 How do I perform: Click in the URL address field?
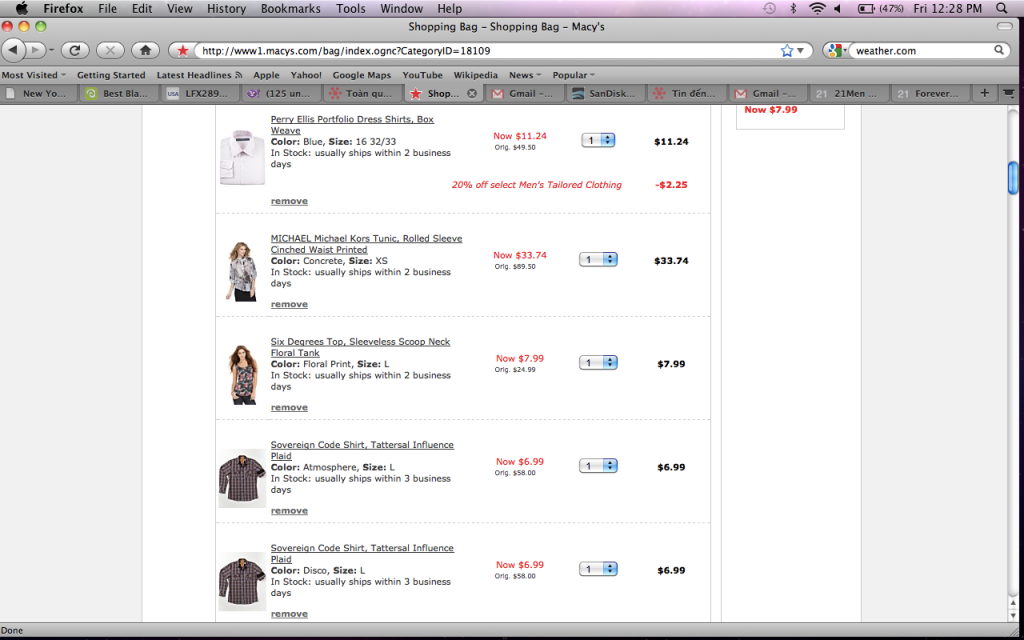tap(480, 50)
